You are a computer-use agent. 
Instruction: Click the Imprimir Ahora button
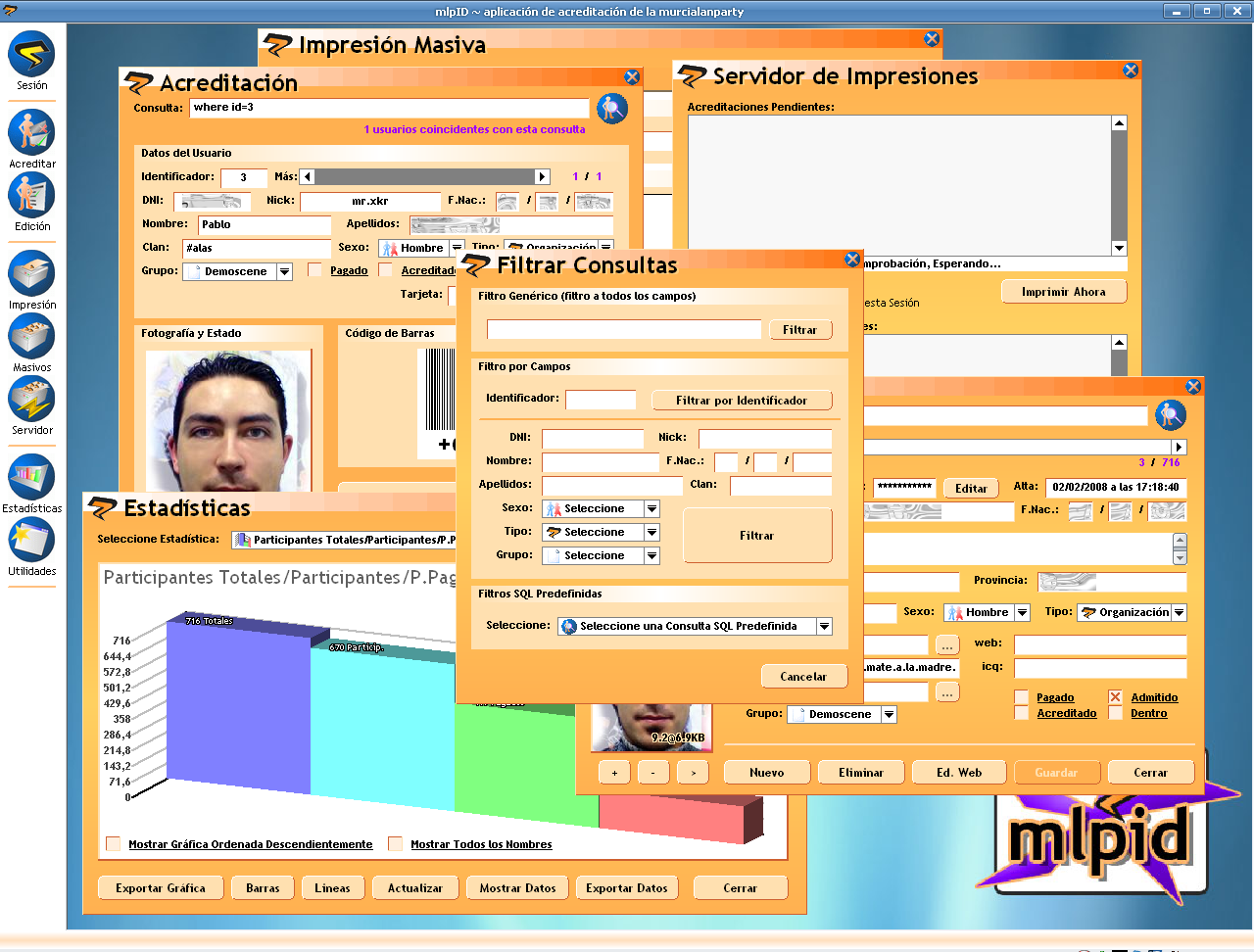pos(1063,292)
